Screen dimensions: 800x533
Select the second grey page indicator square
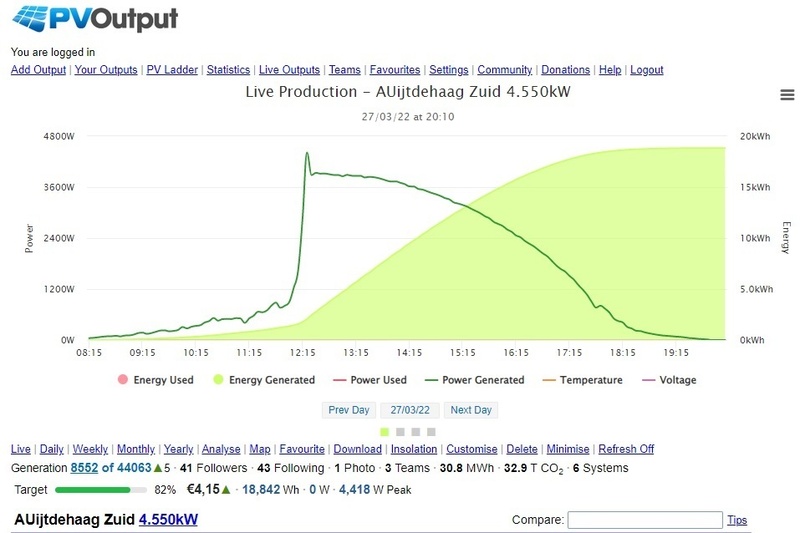point(416,432)
